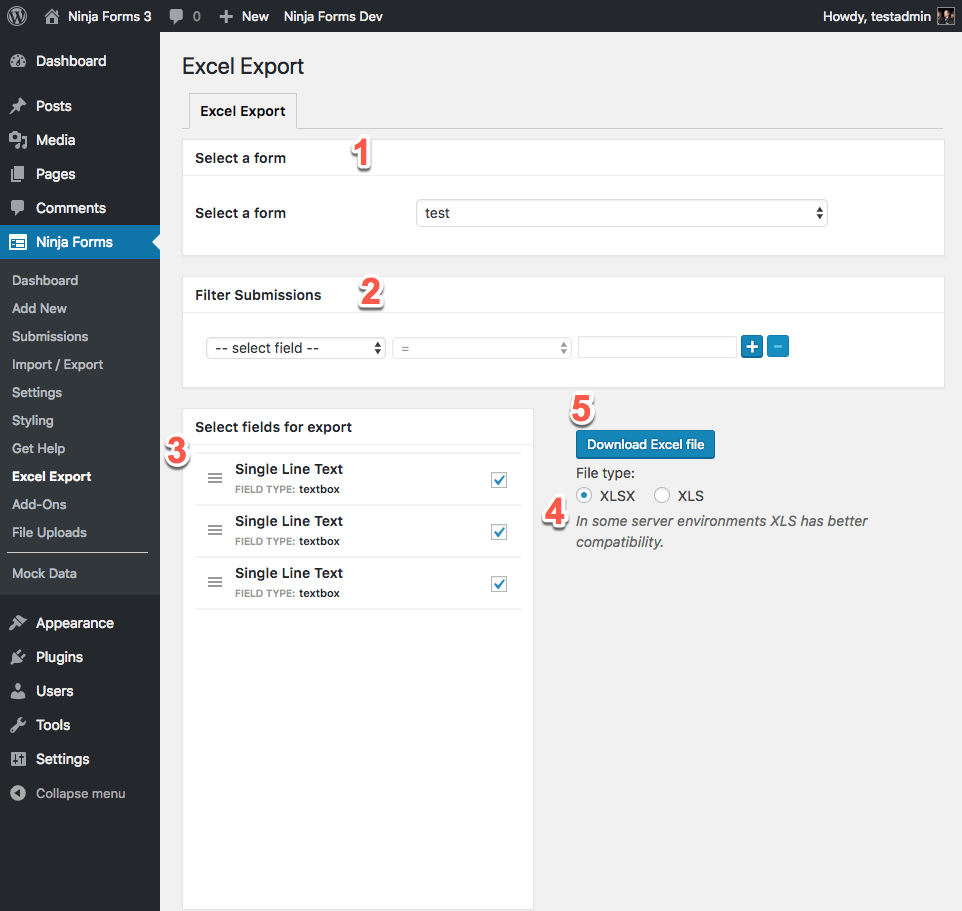Image resolution: width=962 pixels, height=911 pixels.
Task: Select the XLS file type radio button
Action: click(661, 495)
